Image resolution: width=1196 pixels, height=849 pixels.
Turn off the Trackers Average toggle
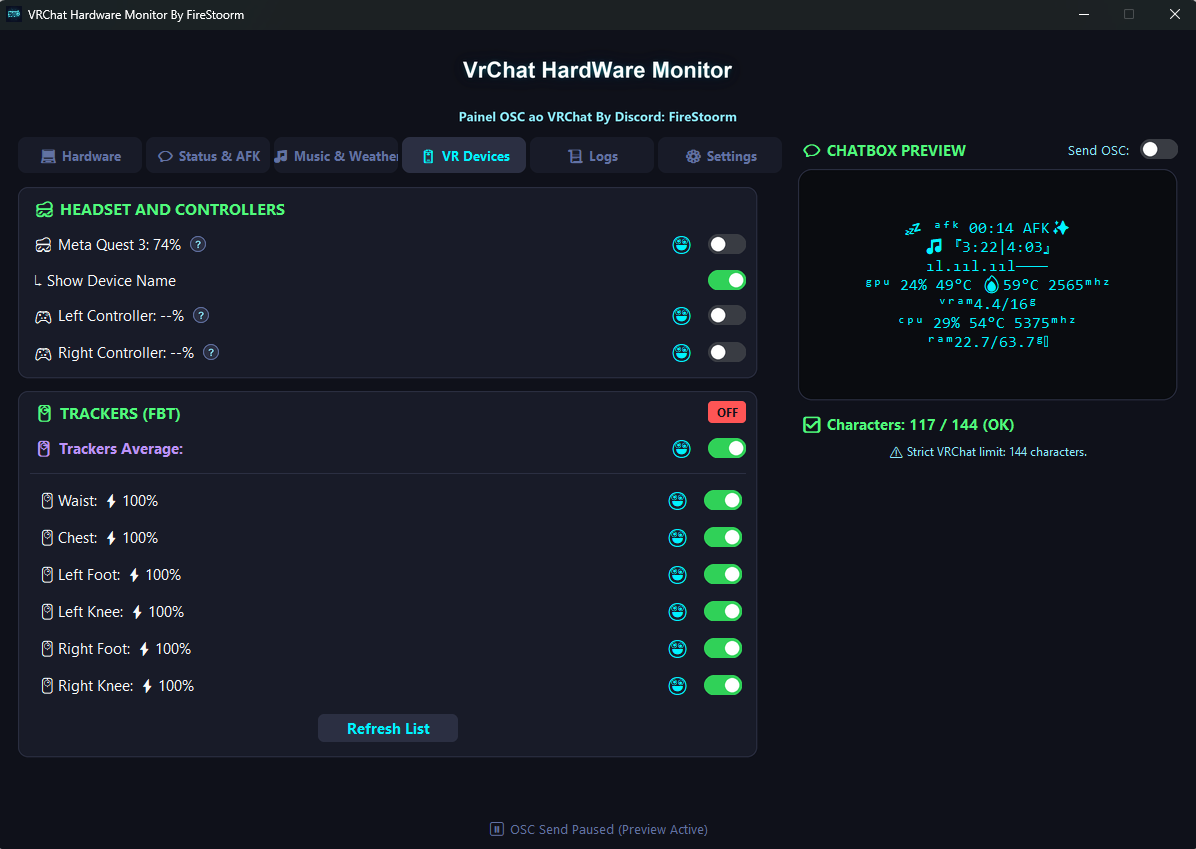click(x=726, y=449)
